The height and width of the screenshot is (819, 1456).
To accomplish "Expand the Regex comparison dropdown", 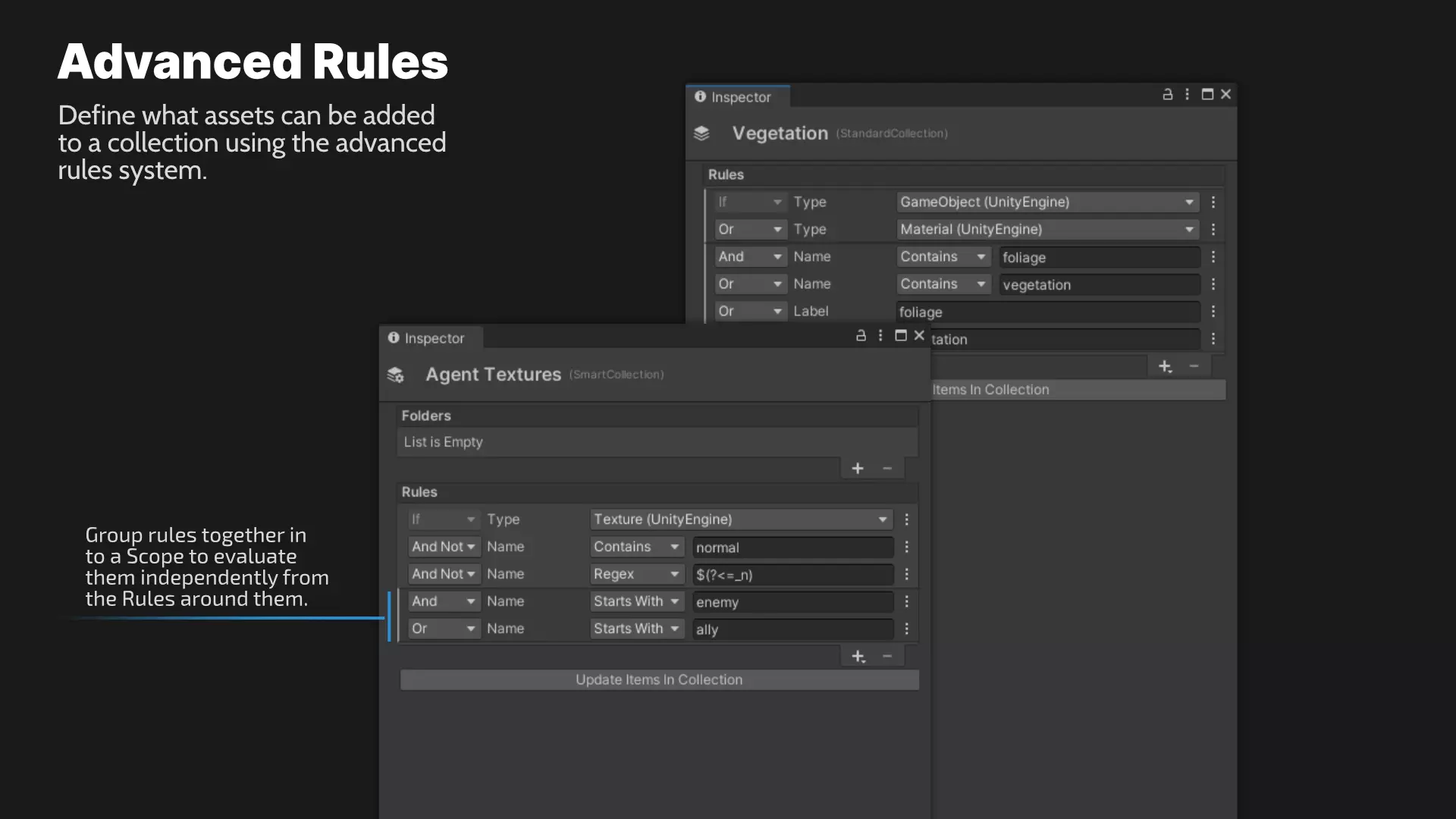I will (637, 574).
